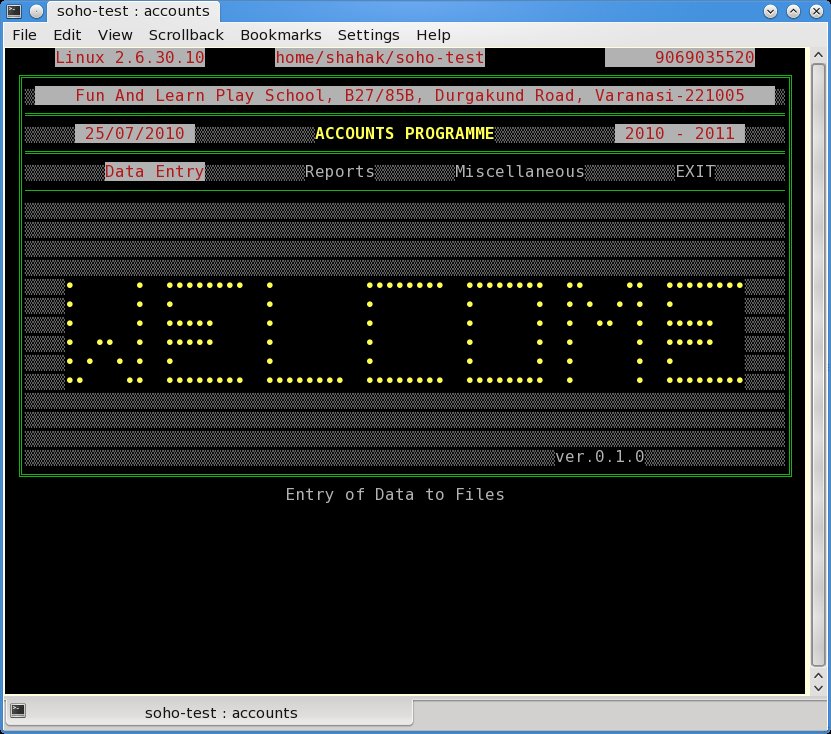Open the View menu

[115, 35]
